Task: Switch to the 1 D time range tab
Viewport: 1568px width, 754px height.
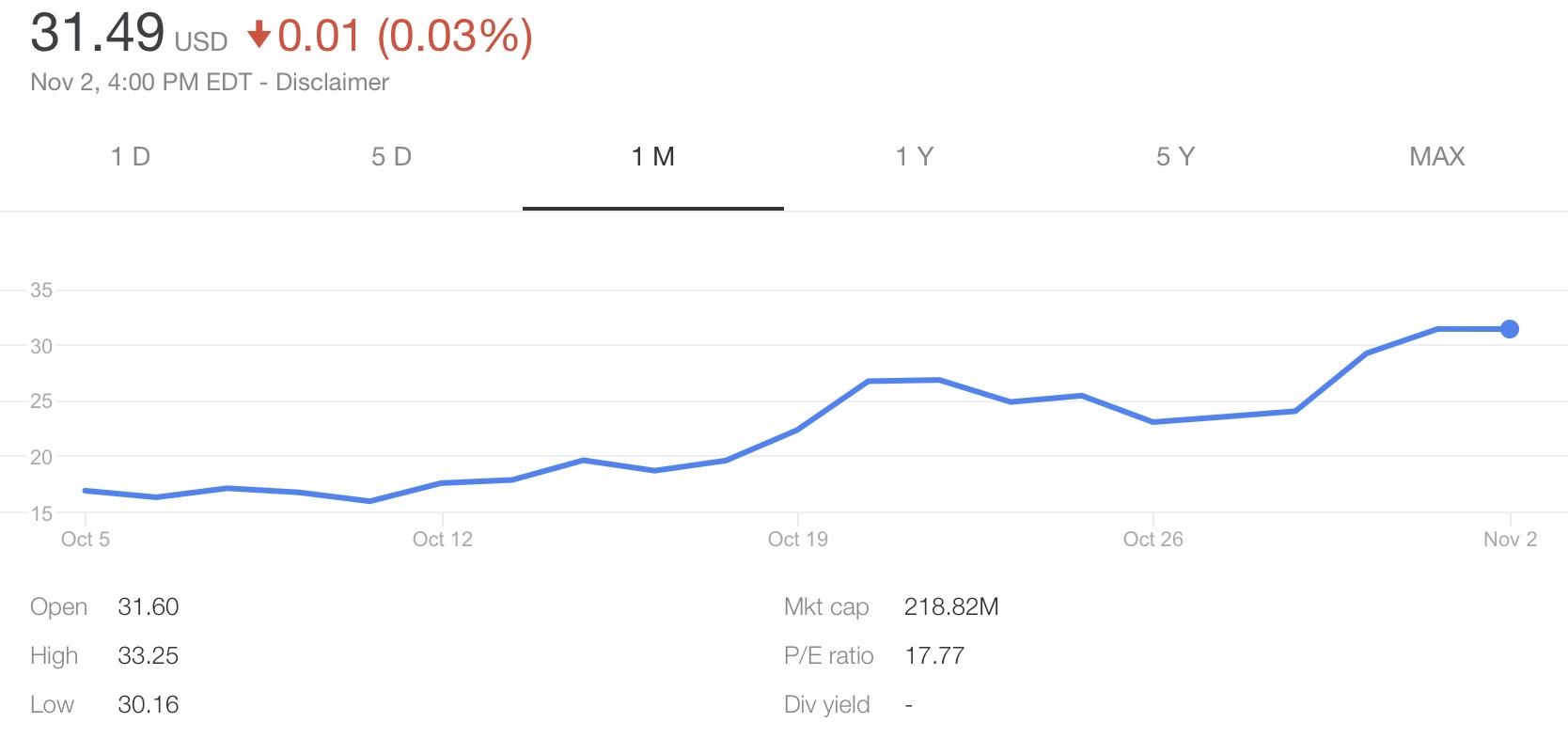Action: tap(131, 157)
